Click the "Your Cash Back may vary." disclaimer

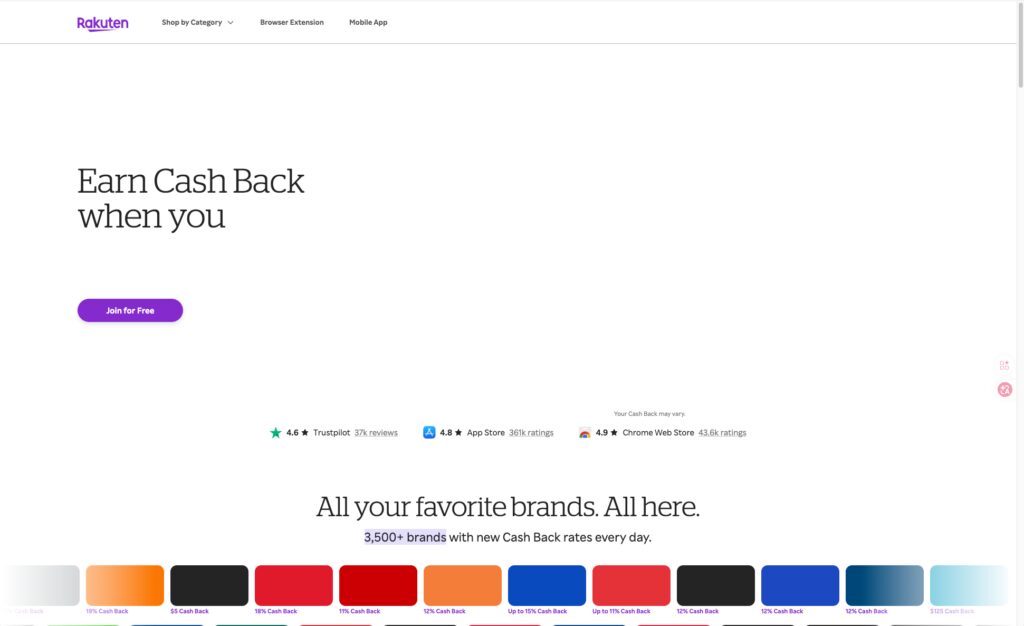pyautogui.click(x=649, y=414)
